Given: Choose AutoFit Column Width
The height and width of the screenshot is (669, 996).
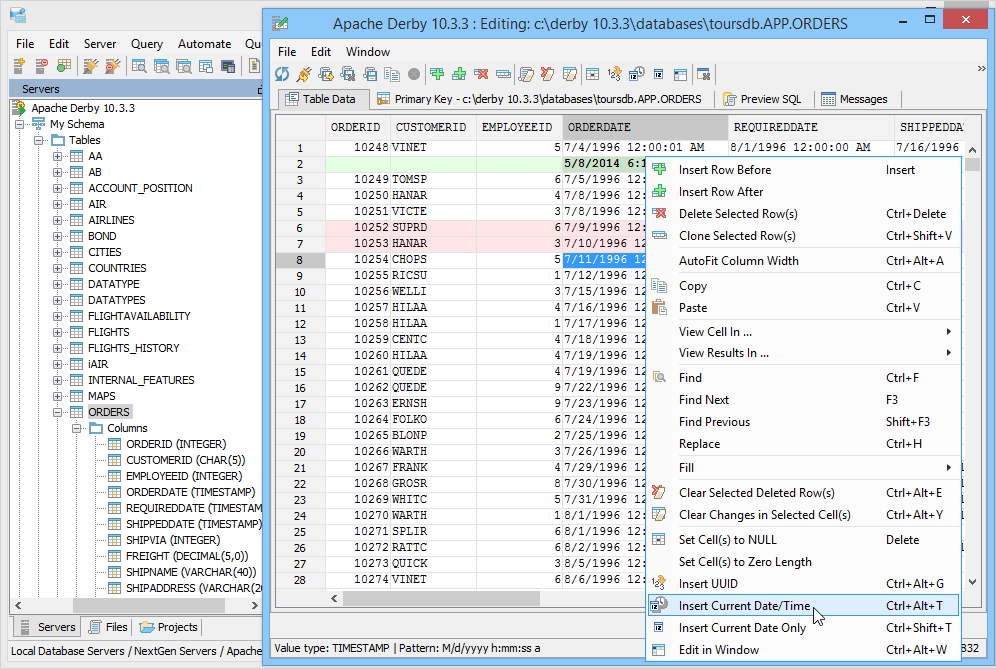Looking at the screenshot, I should (x=803, y=260).
